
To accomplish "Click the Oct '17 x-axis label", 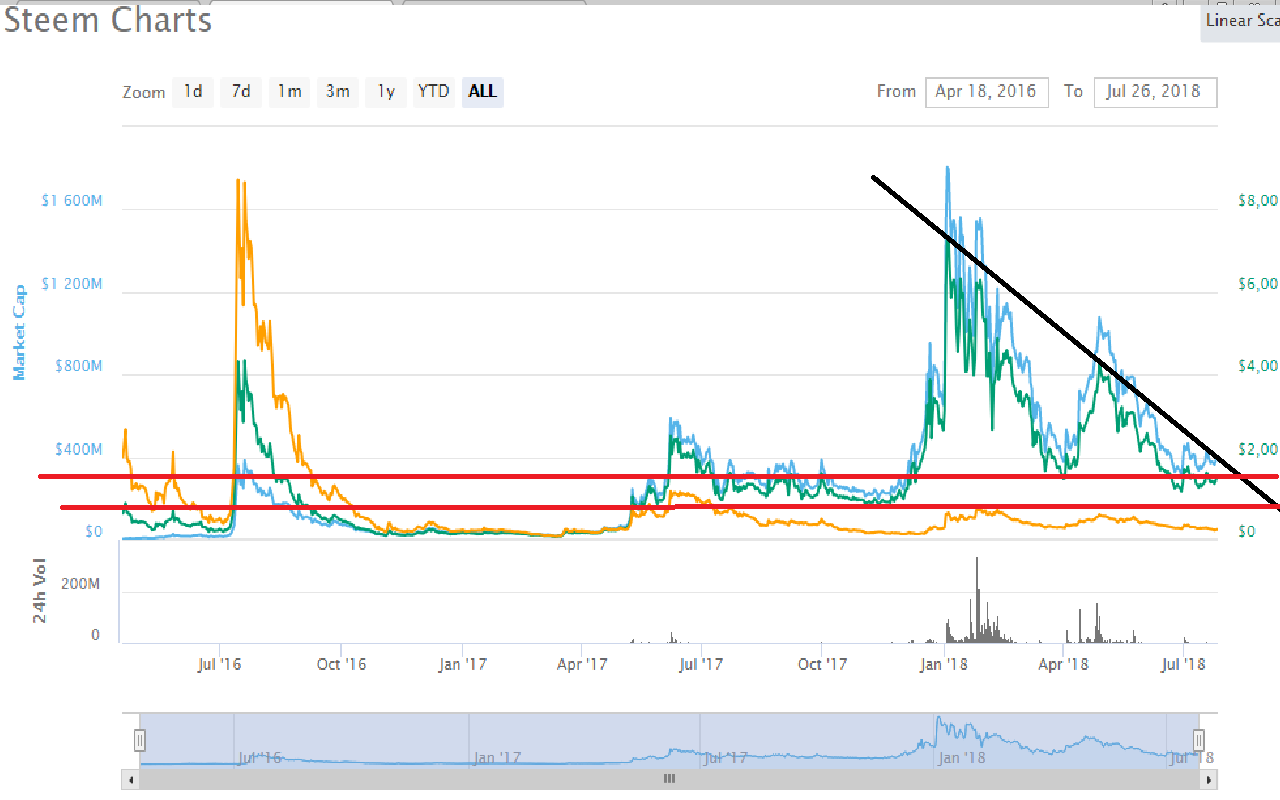I will (x=823, y=663).
